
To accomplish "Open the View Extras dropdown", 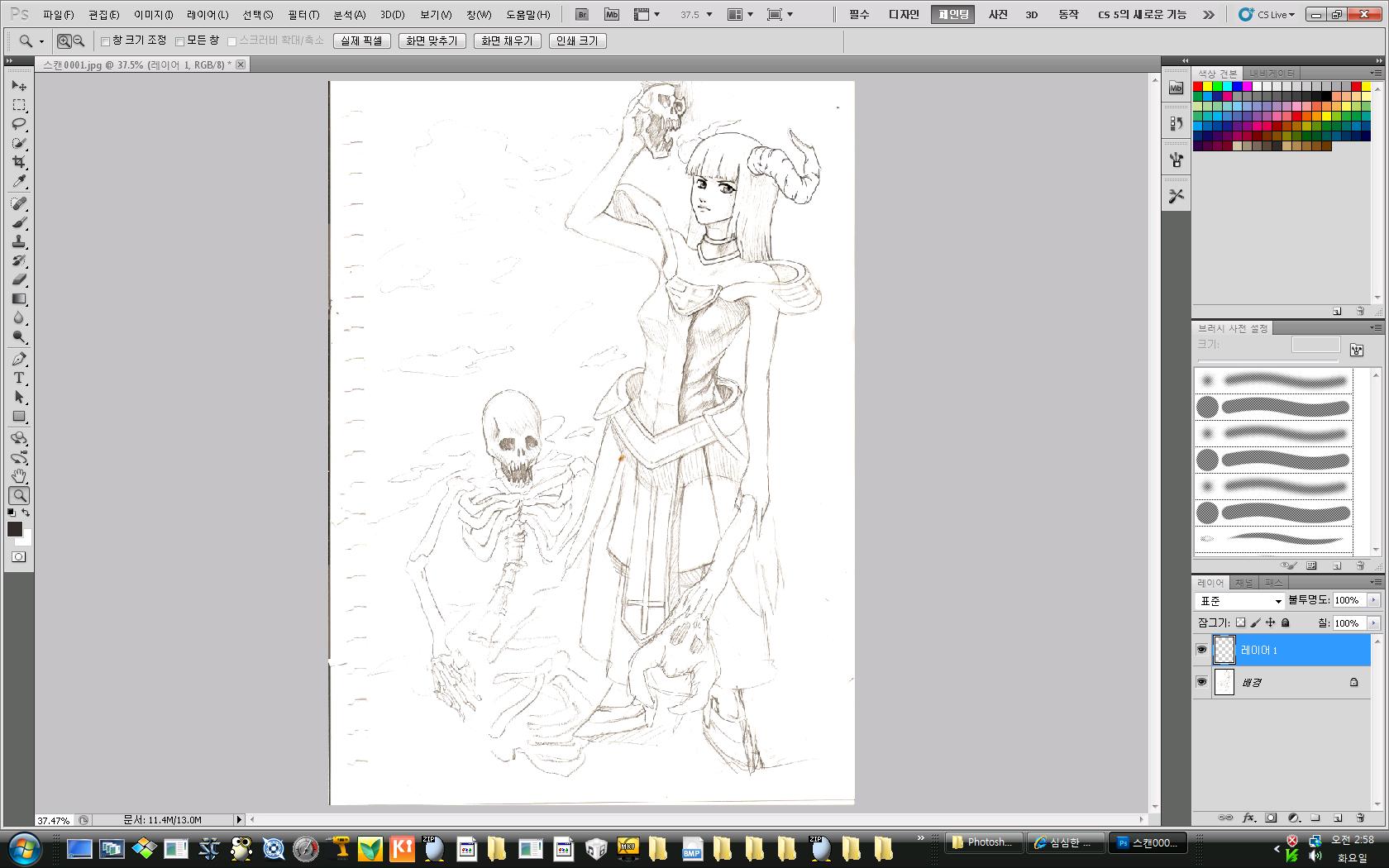I will tap(647, 15).
